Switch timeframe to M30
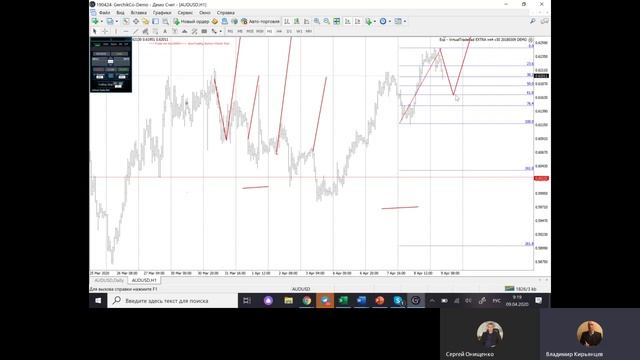Viewport: 640px width, 360px height. pyautogui.click(x=260, y=31)
